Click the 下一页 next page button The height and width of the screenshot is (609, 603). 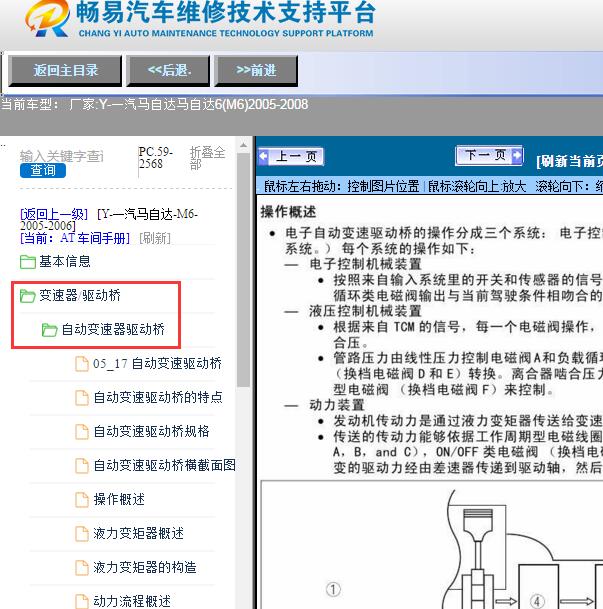(490, 156)
